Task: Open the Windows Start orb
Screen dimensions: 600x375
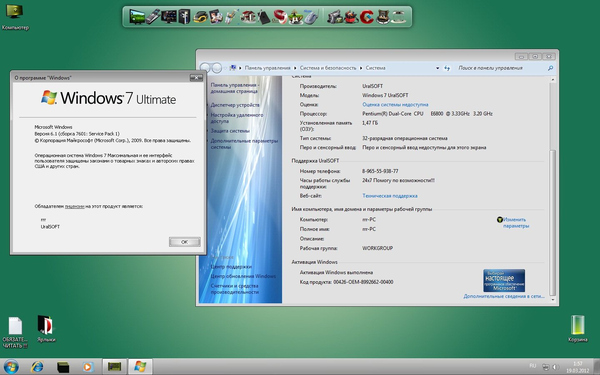Action: (x=11, y=367)
